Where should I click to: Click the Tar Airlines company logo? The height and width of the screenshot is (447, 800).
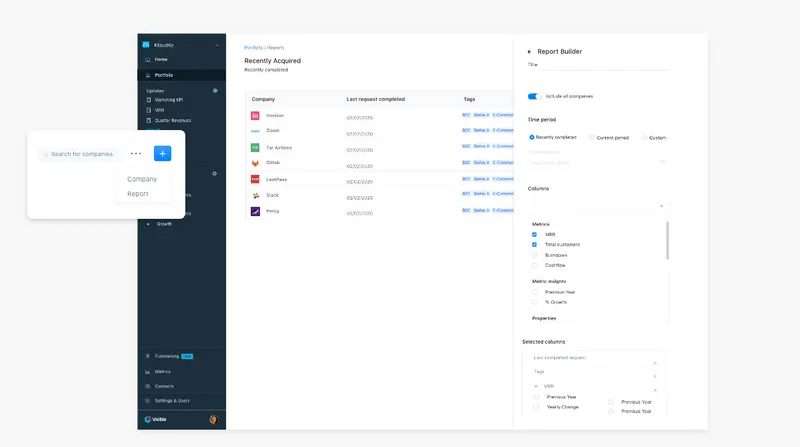(x=255, y=147)
